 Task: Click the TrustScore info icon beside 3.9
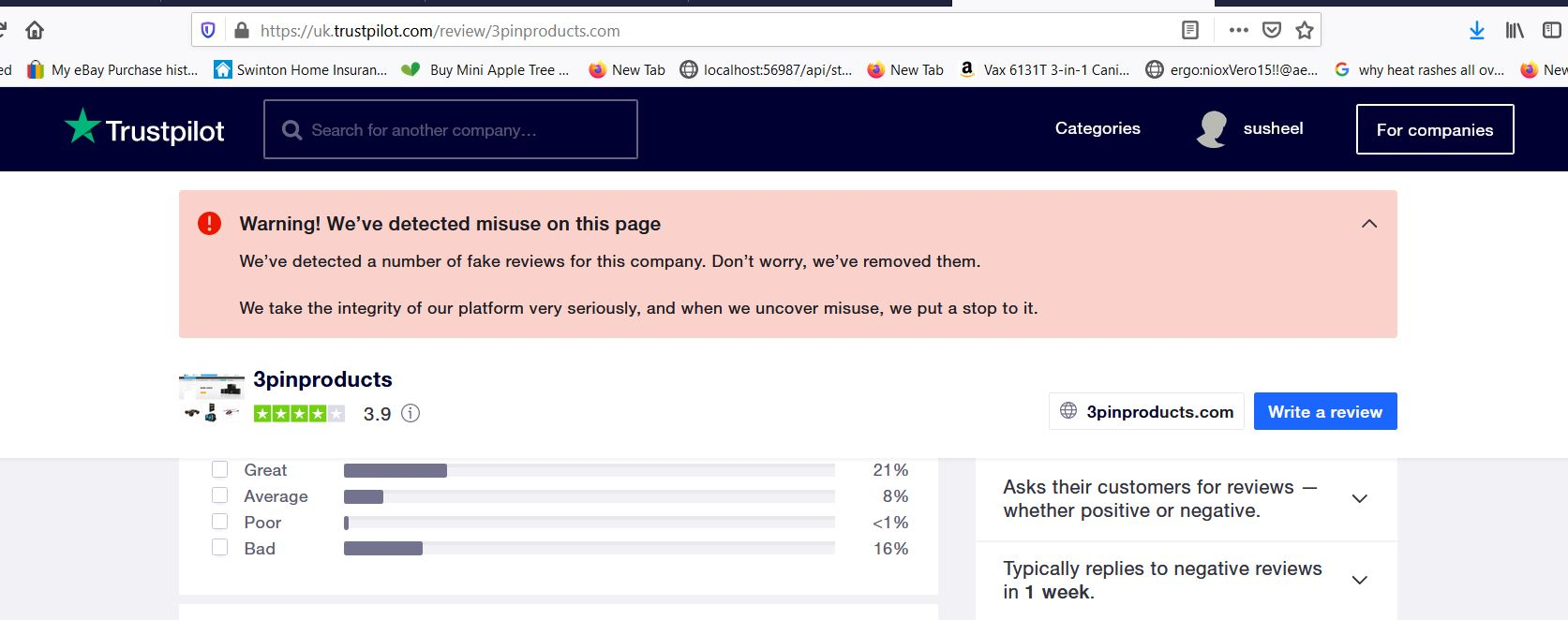[411, 413]
